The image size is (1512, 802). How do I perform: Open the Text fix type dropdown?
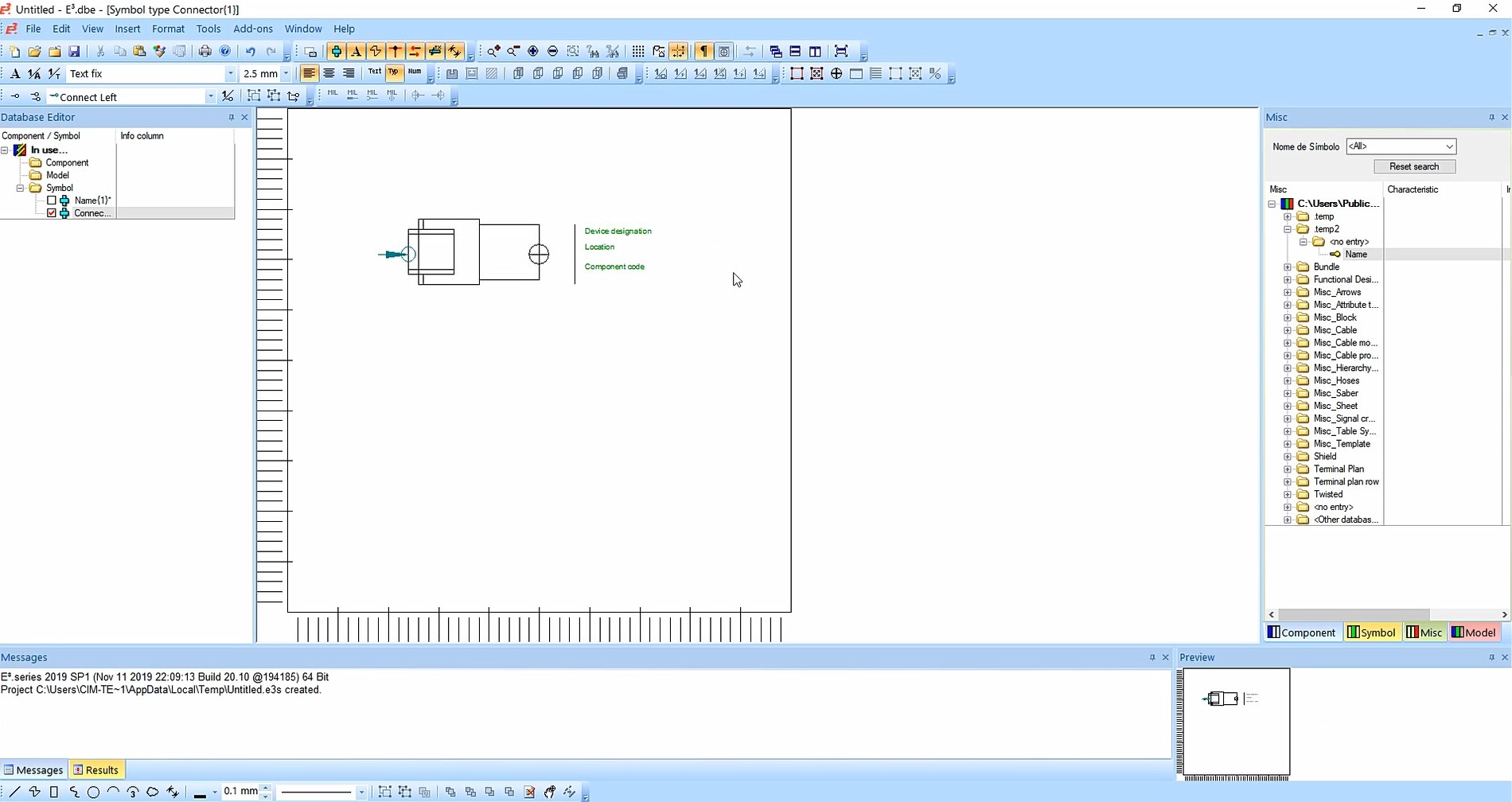click(x=230, y=74)
